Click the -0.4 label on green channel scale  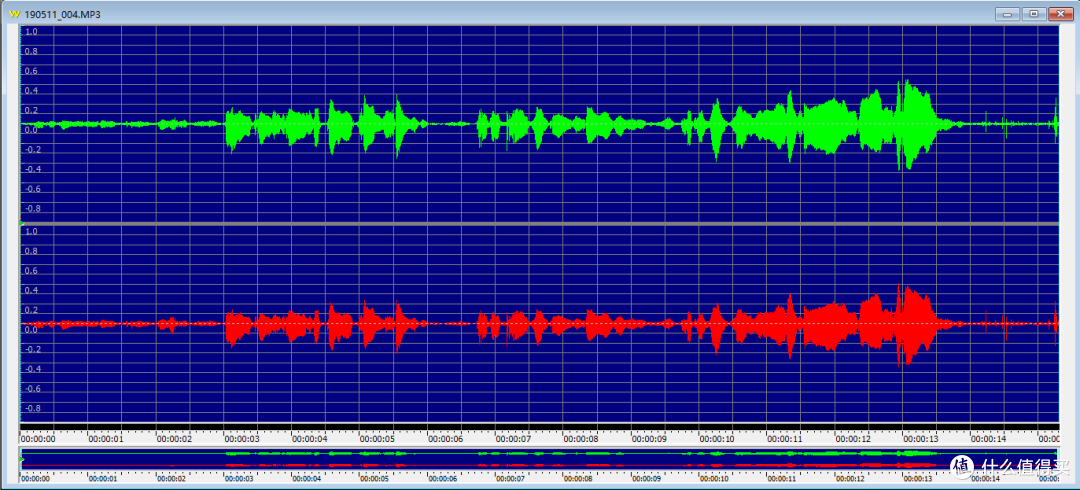point(32,170)
